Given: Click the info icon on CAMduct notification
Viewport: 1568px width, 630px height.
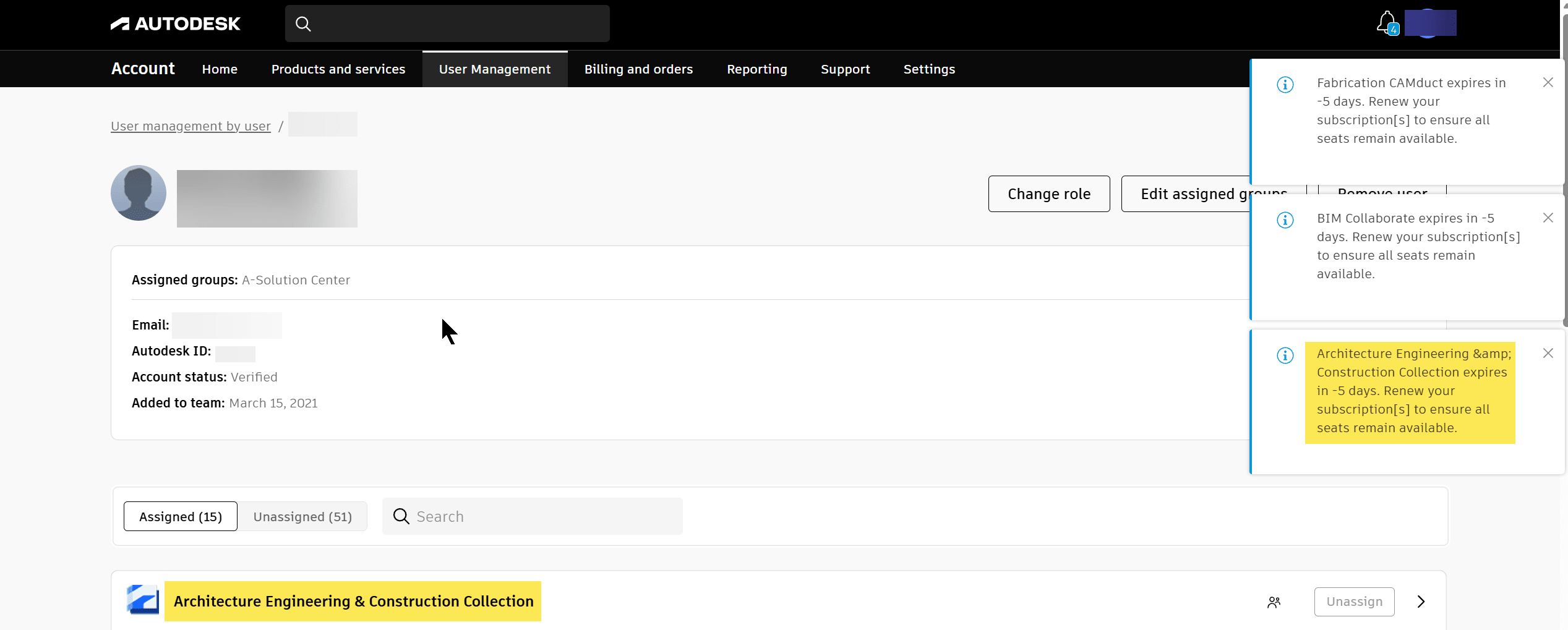Looking at the screenshot, I should (1285, 85).
